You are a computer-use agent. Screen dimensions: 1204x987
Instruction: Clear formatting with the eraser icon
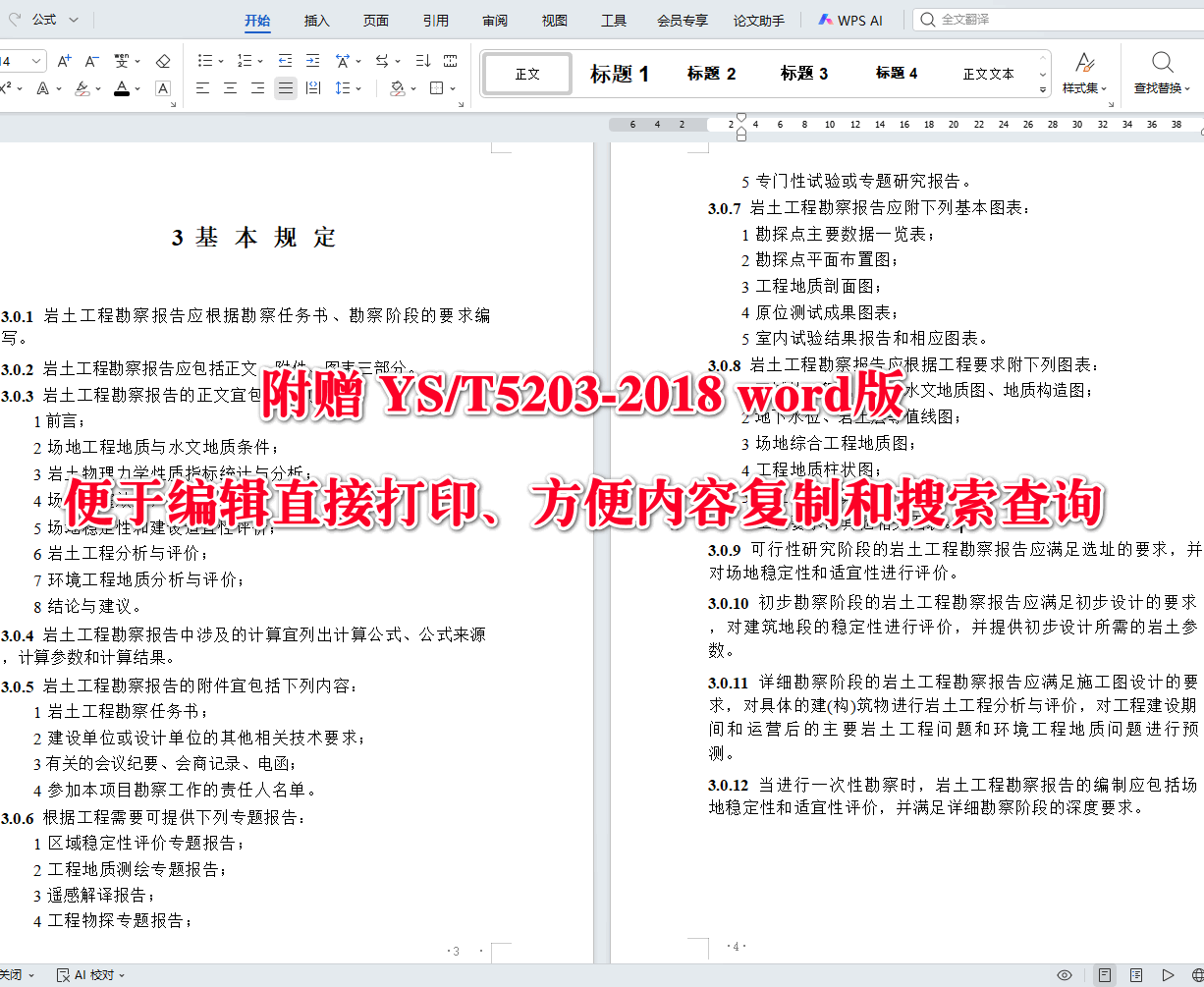pos(163,61)
